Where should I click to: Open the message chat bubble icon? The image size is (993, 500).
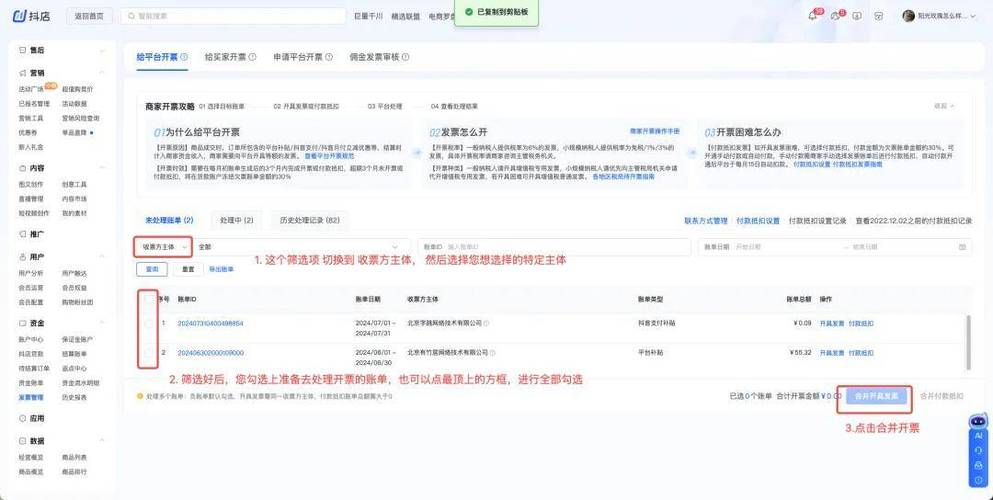835,16
